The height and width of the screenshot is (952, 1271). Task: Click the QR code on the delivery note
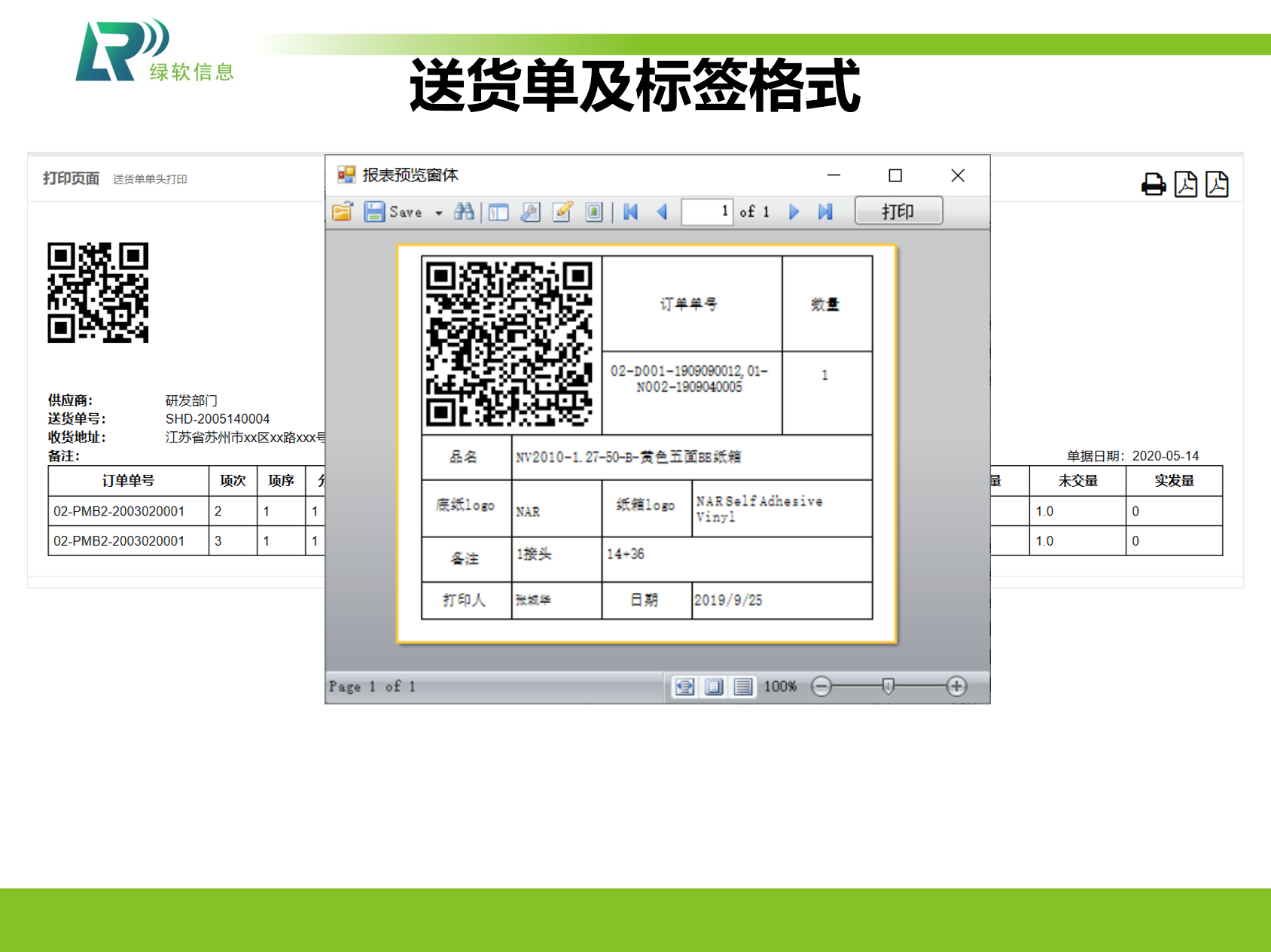pyautogui.click(x=98, y=293)
